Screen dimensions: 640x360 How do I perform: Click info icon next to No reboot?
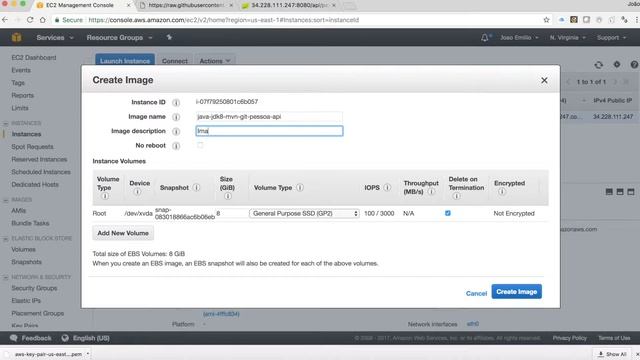tap(176, 146)
